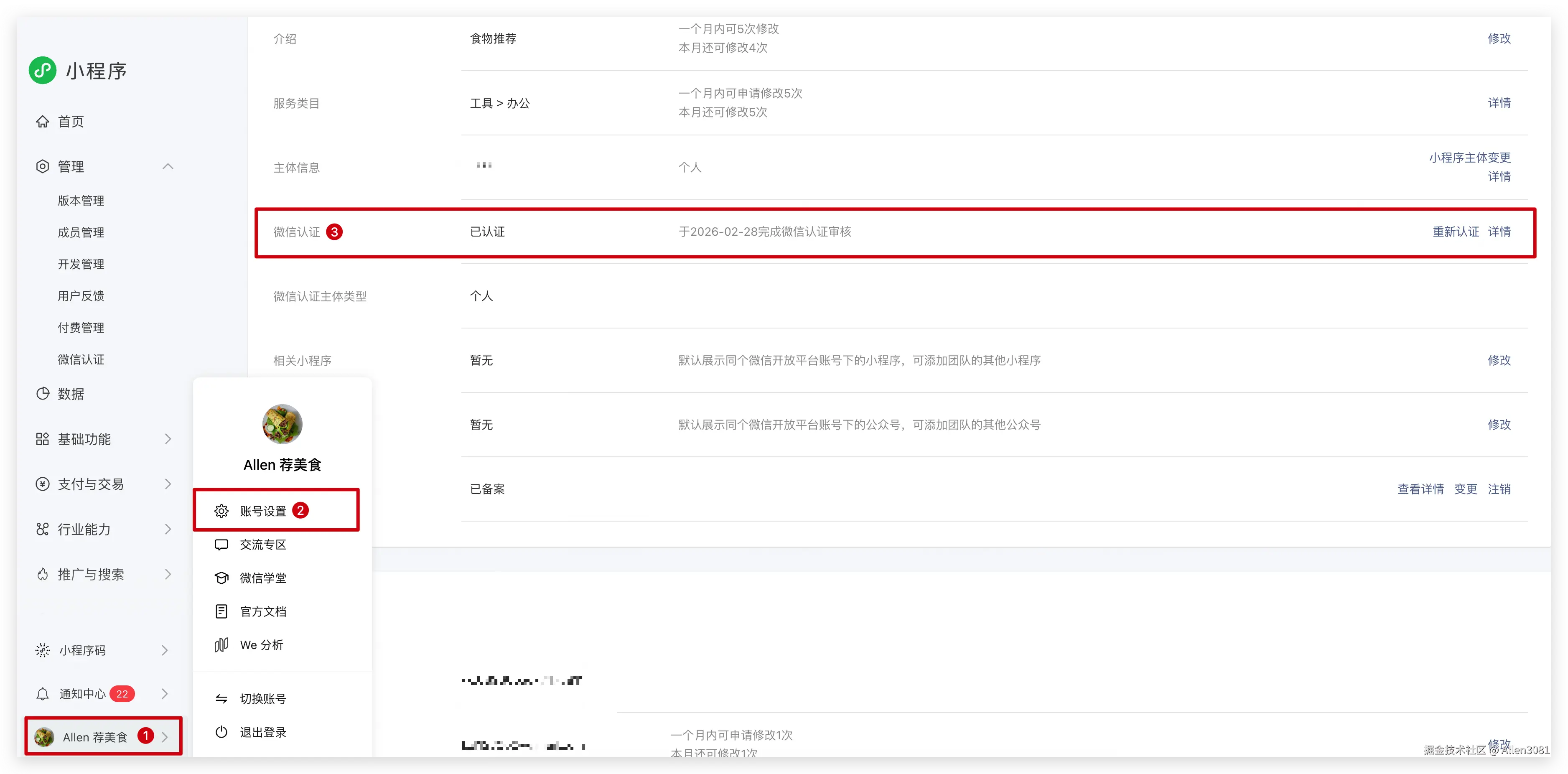This screenshot has width=1568, height=774.
Task: Click the graduation cap icon for 微信学堂
Action: (221, 578)
